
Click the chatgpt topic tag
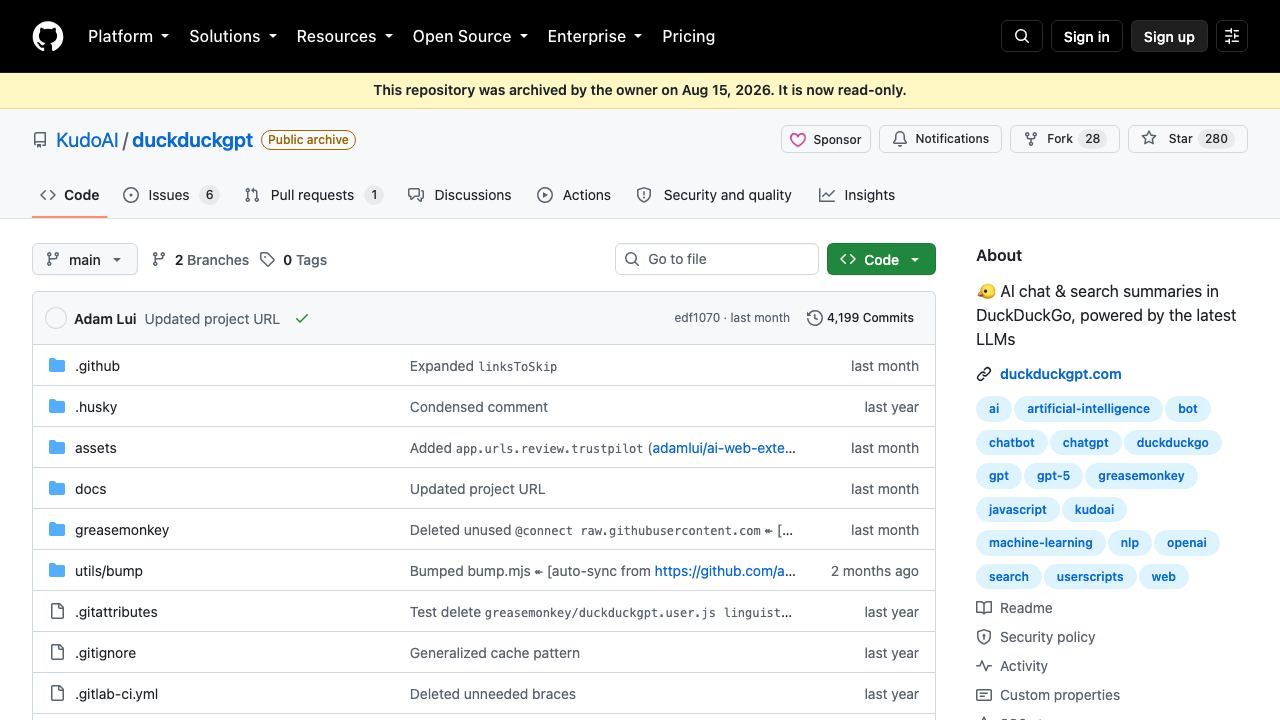point(1086,443)
